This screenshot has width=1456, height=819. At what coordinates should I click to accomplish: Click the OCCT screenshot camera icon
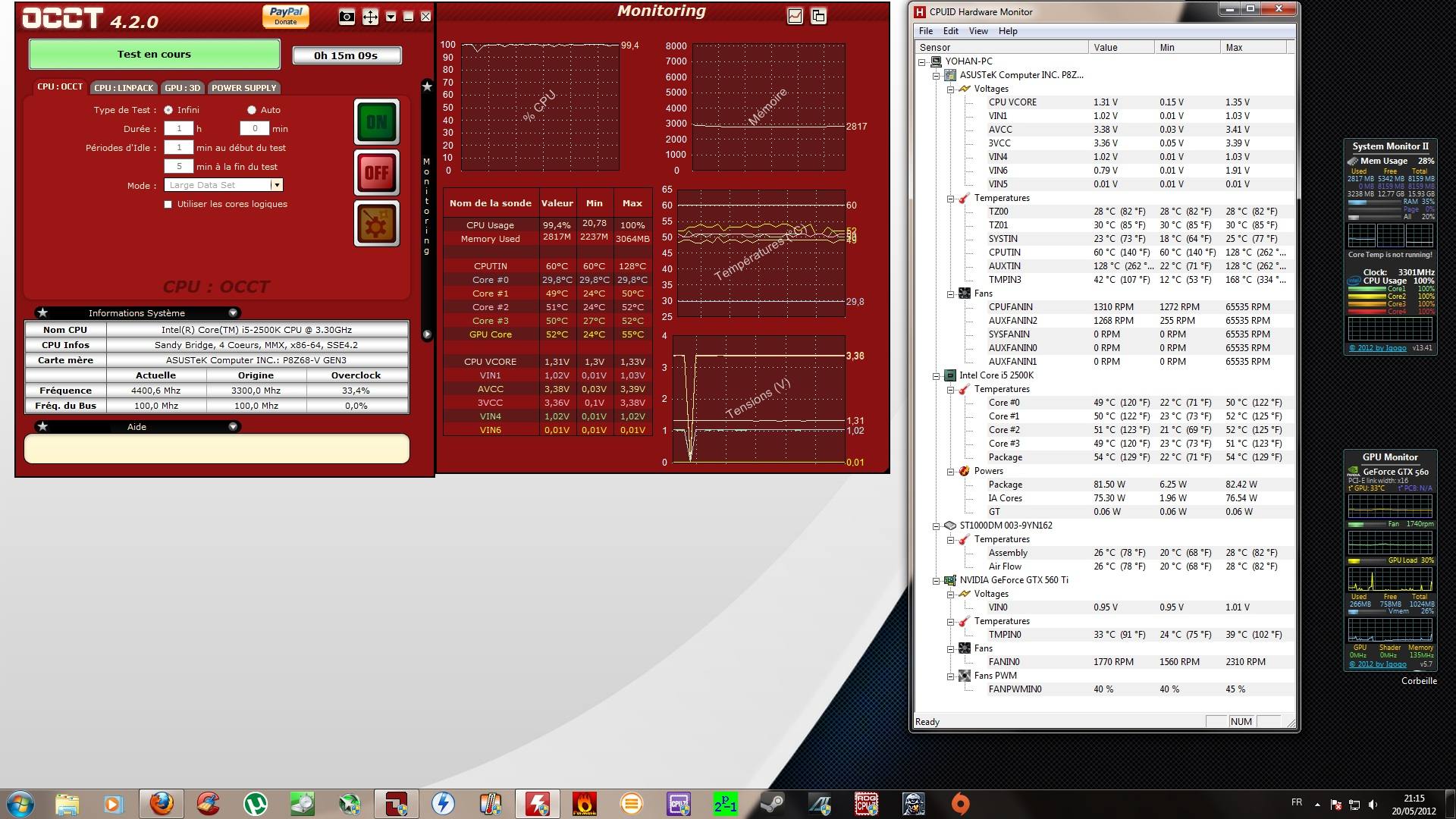pos(347,17)
